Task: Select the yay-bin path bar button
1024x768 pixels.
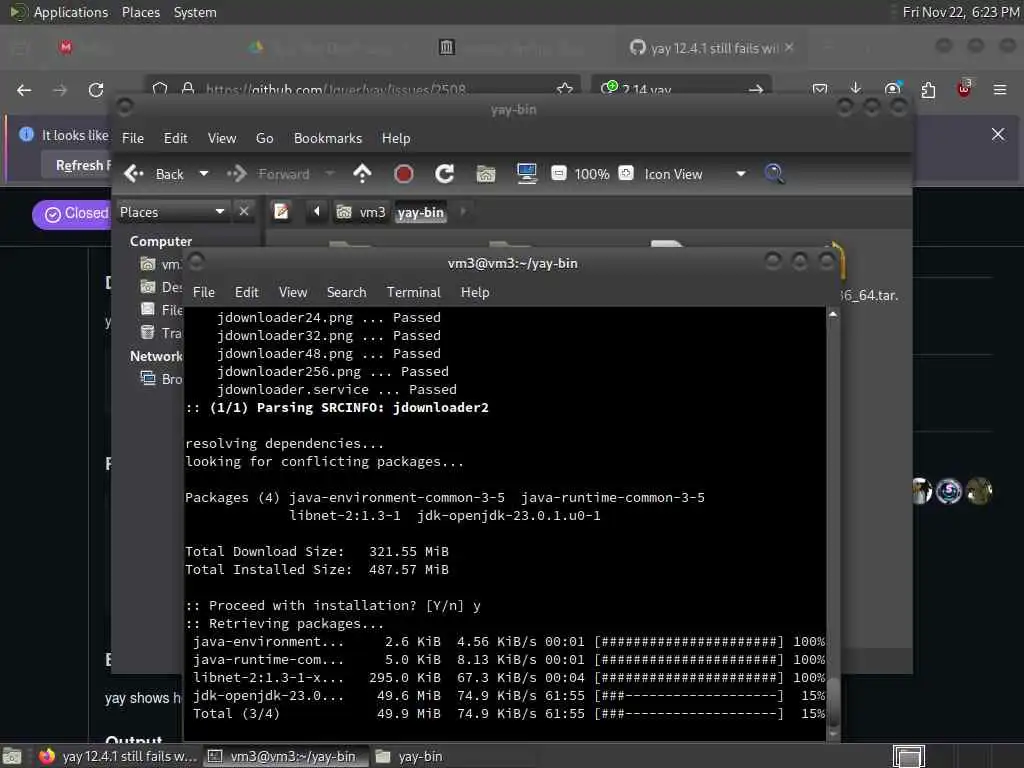Action: tap(421, 212)
